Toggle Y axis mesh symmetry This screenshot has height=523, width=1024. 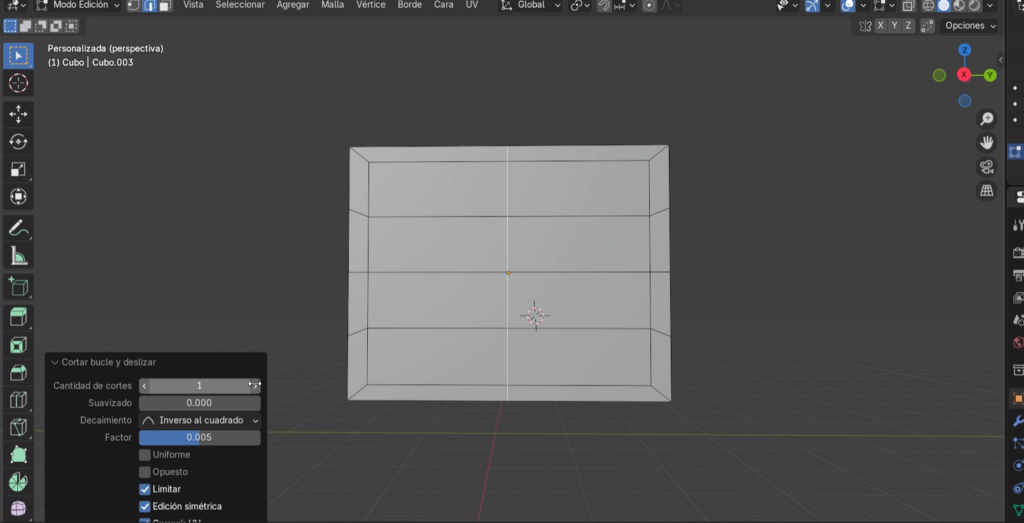pyautogui.click(x=894, y=25)
